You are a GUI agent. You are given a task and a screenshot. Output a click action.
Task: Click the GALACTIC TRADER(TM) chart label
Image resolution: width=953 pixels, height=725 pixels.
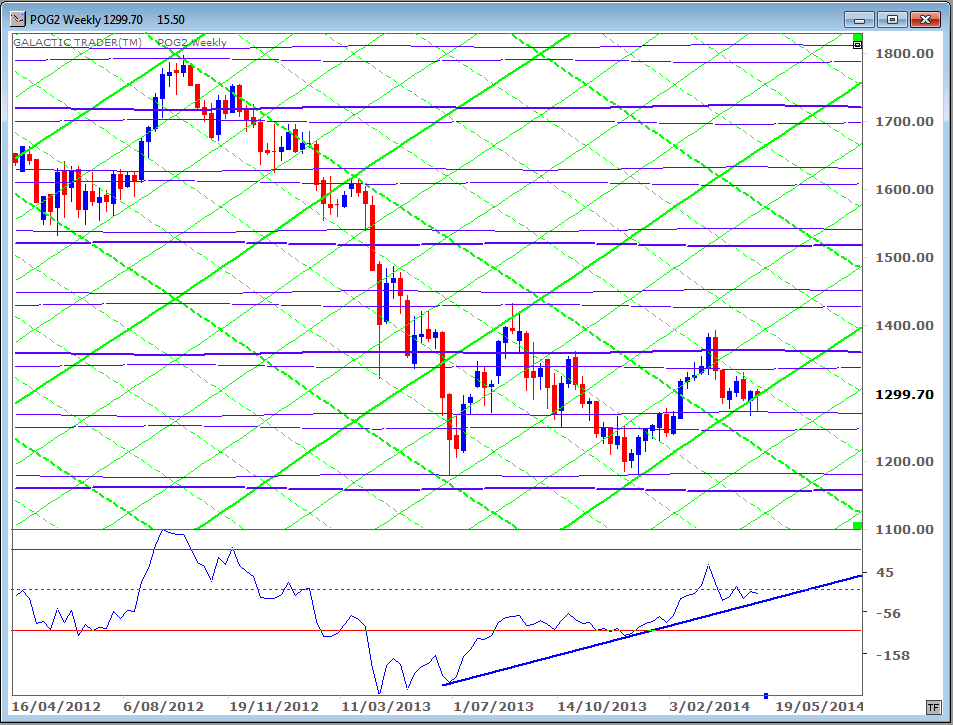click(x=78, y=42)
